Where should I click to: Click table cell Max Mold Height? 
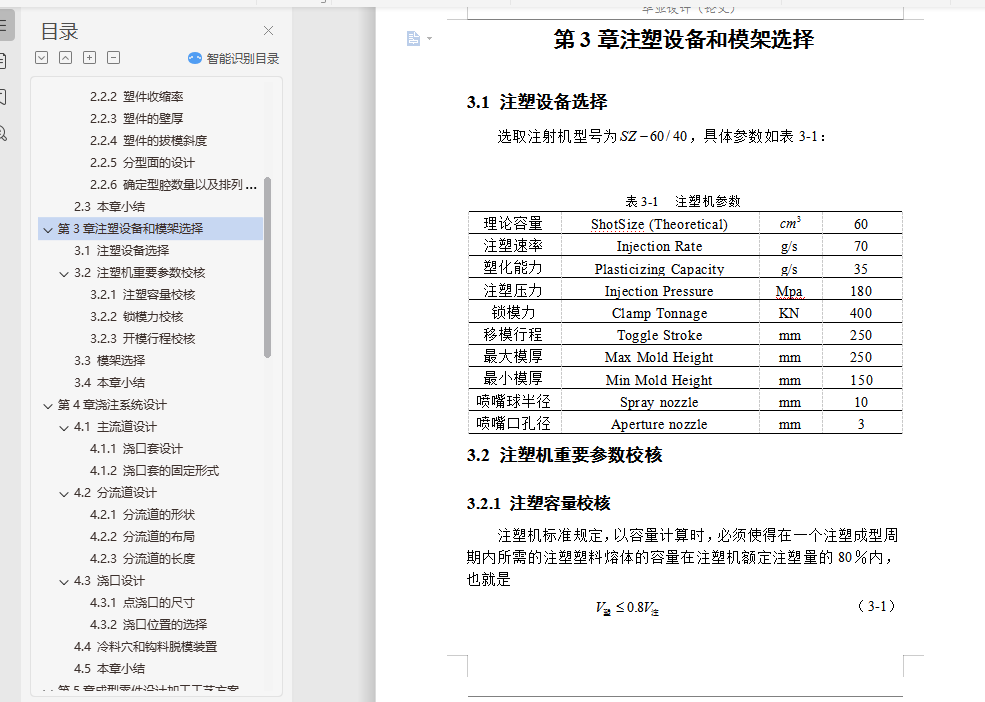click(x=659, y=357)
